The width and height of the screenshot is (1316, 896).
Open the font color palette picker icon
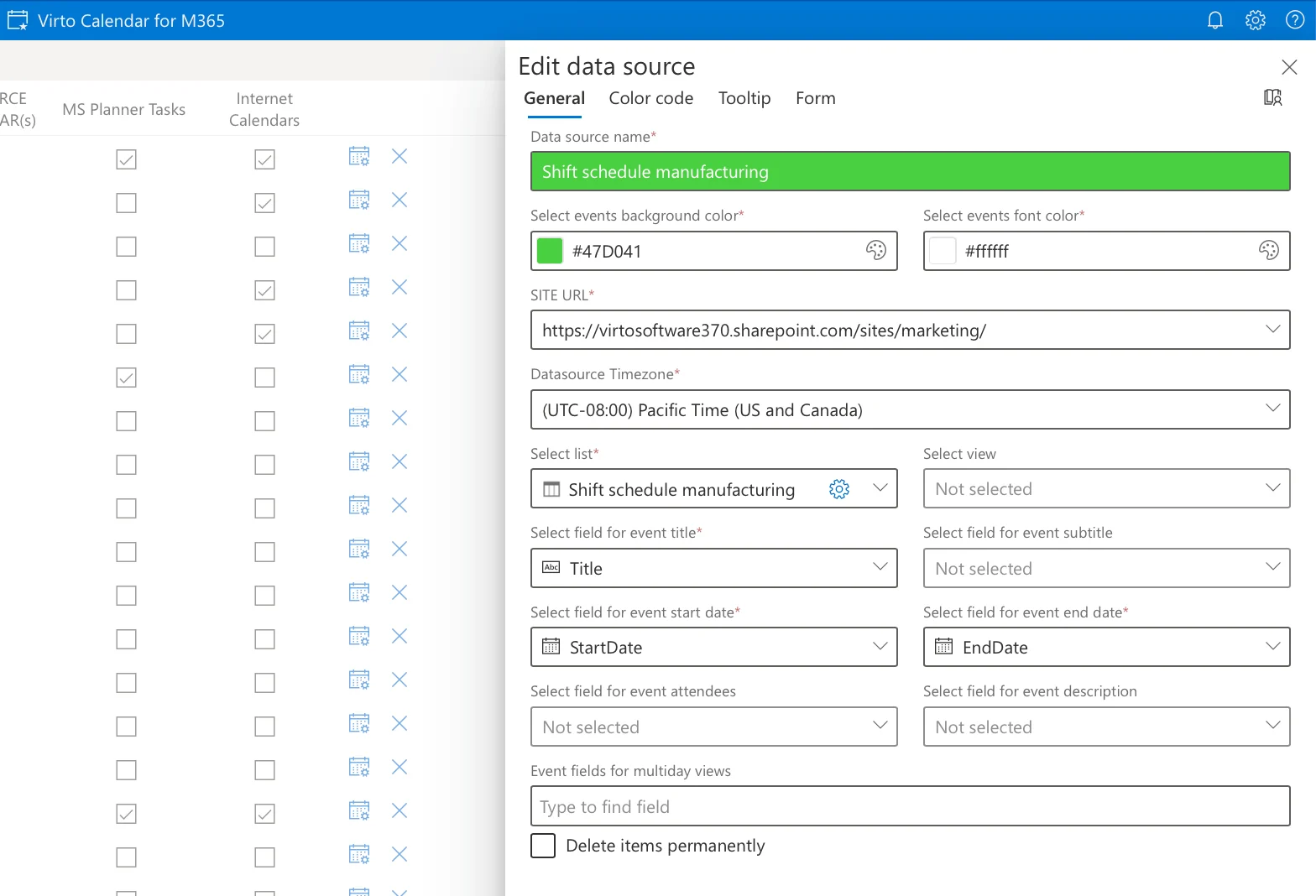pos(1268,250)
